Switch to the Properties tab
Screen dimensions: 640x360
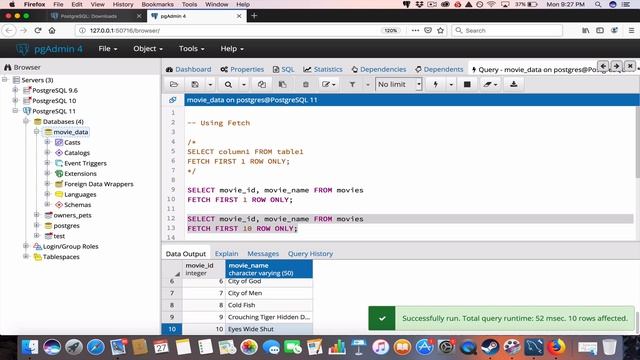pos(242,69)
